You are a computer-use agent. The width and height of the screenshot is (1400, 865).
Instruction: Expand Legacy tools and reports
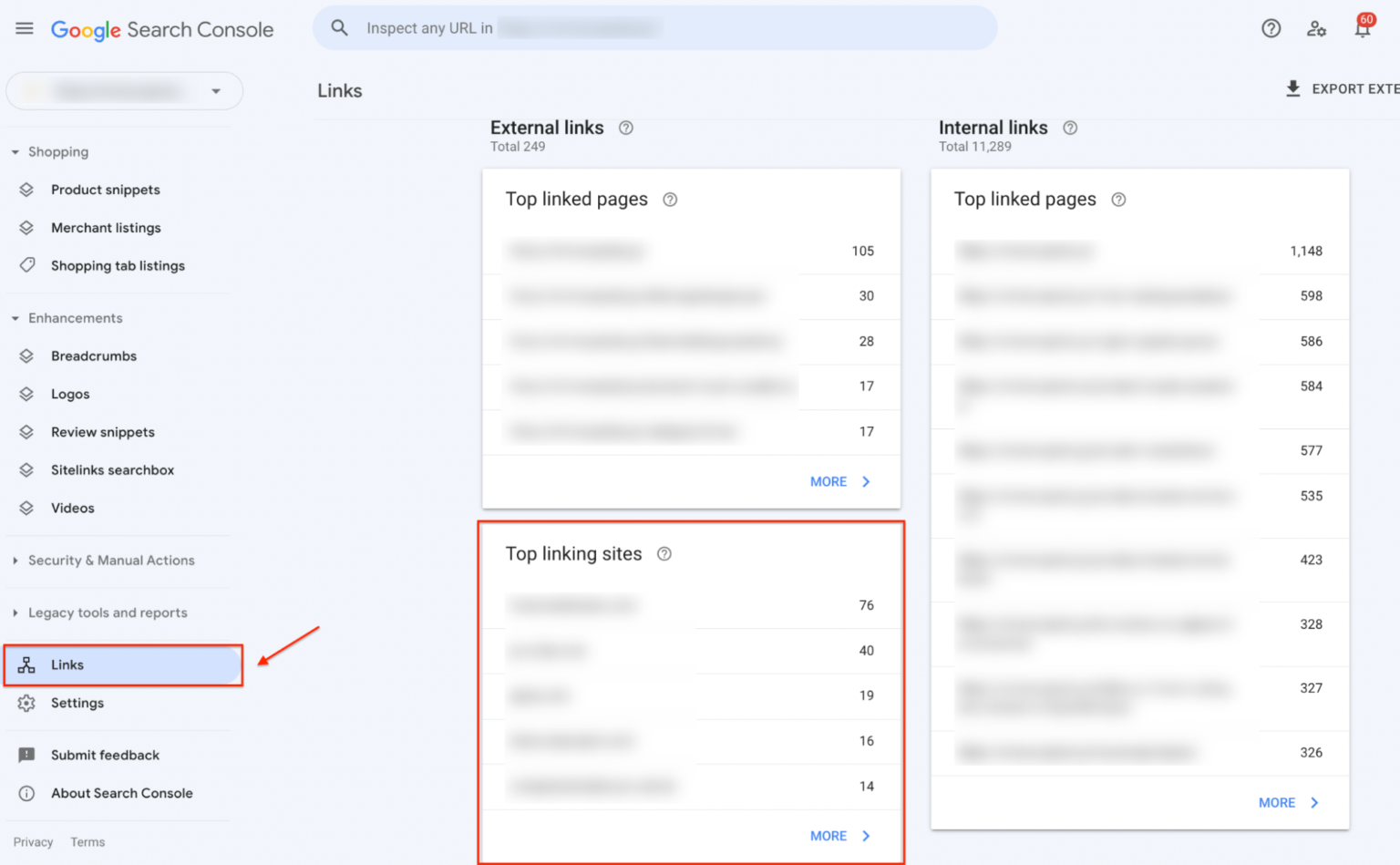pyautogui.click(x=107, y=613)
